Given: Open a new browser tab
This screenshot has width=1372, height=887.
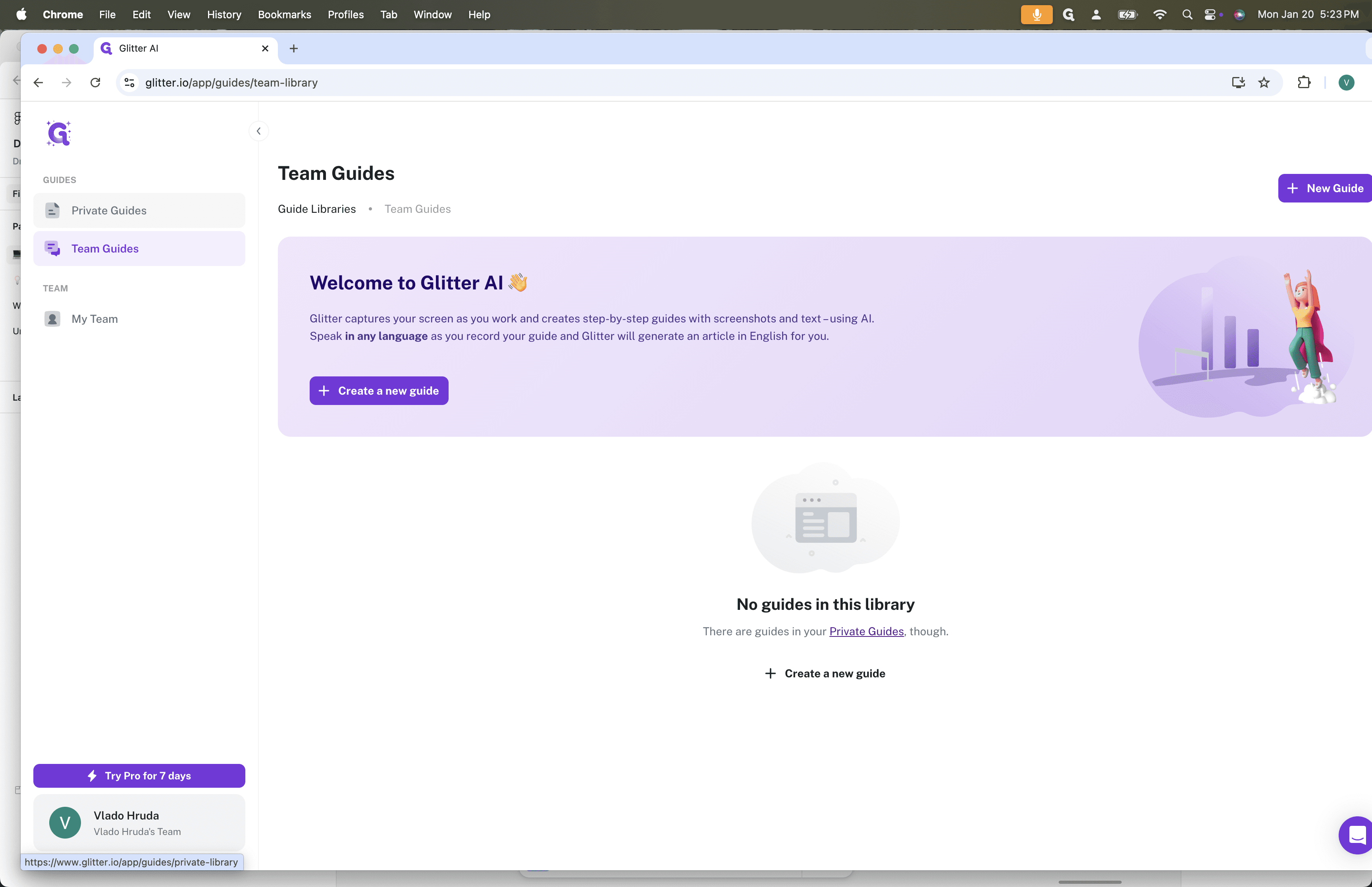Looking at the screenshot, I should click(x=294, y=48).
